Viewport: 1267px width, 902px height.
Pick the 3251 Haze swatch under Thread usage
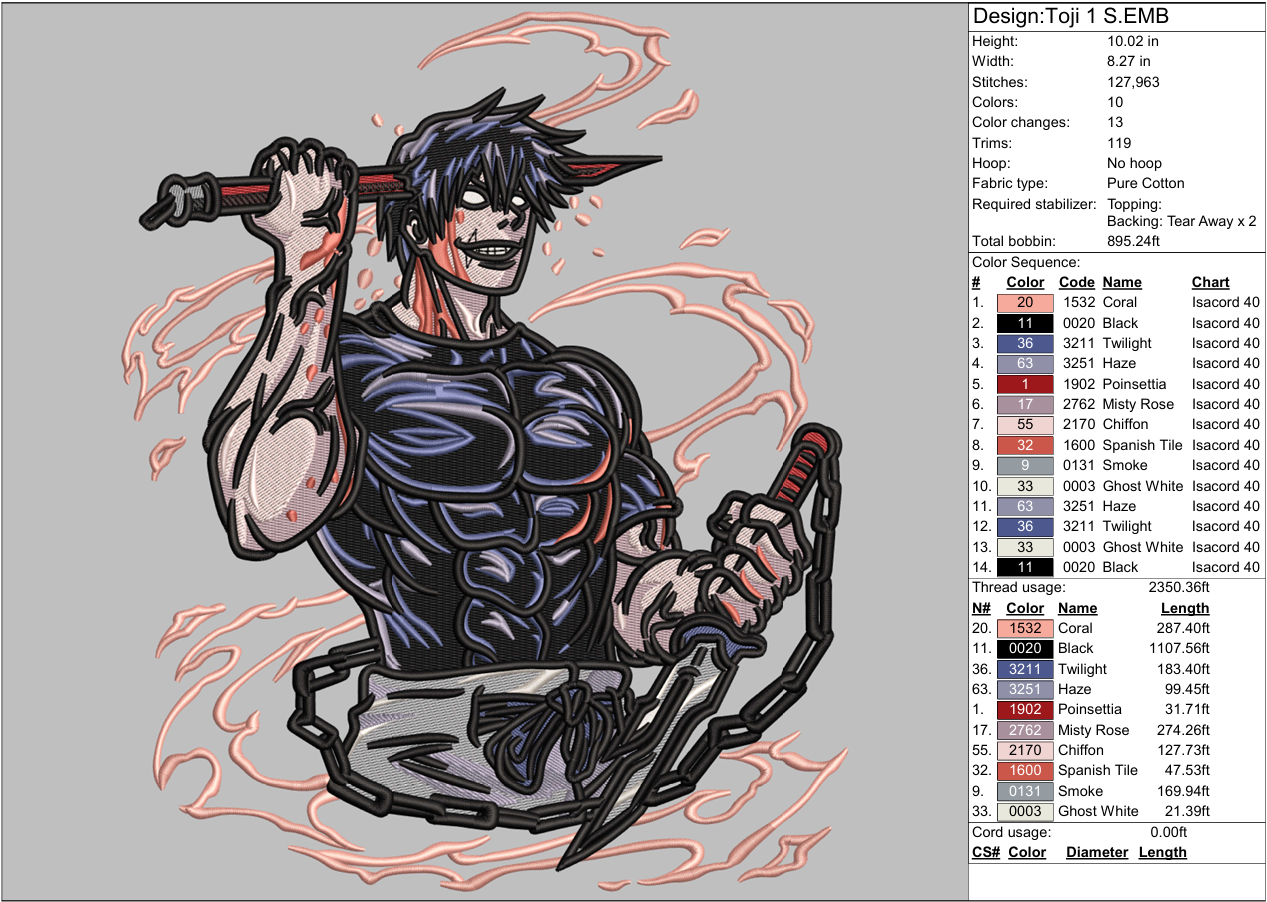coord(1025,689)
